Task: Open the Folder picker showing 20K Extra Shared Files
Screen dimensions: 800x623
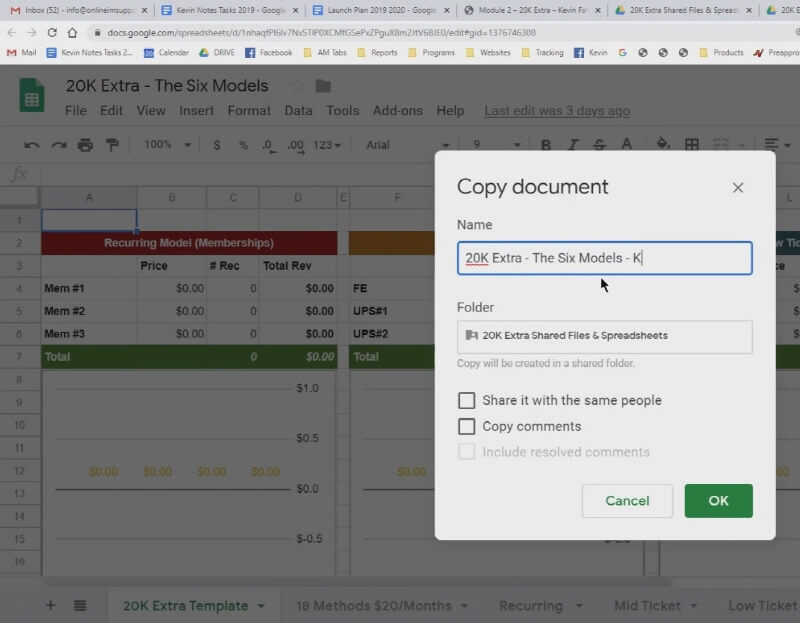Action: (x=605, y=336)
